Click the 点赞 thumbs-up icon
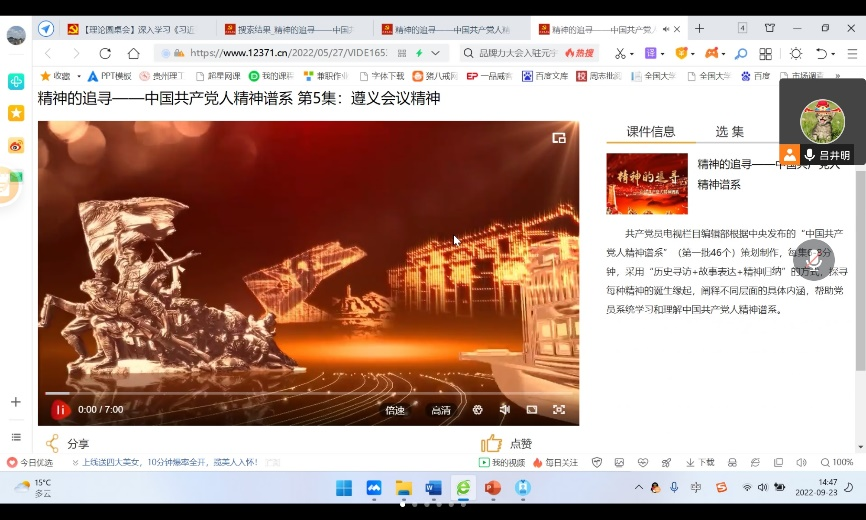 (491, 443)
